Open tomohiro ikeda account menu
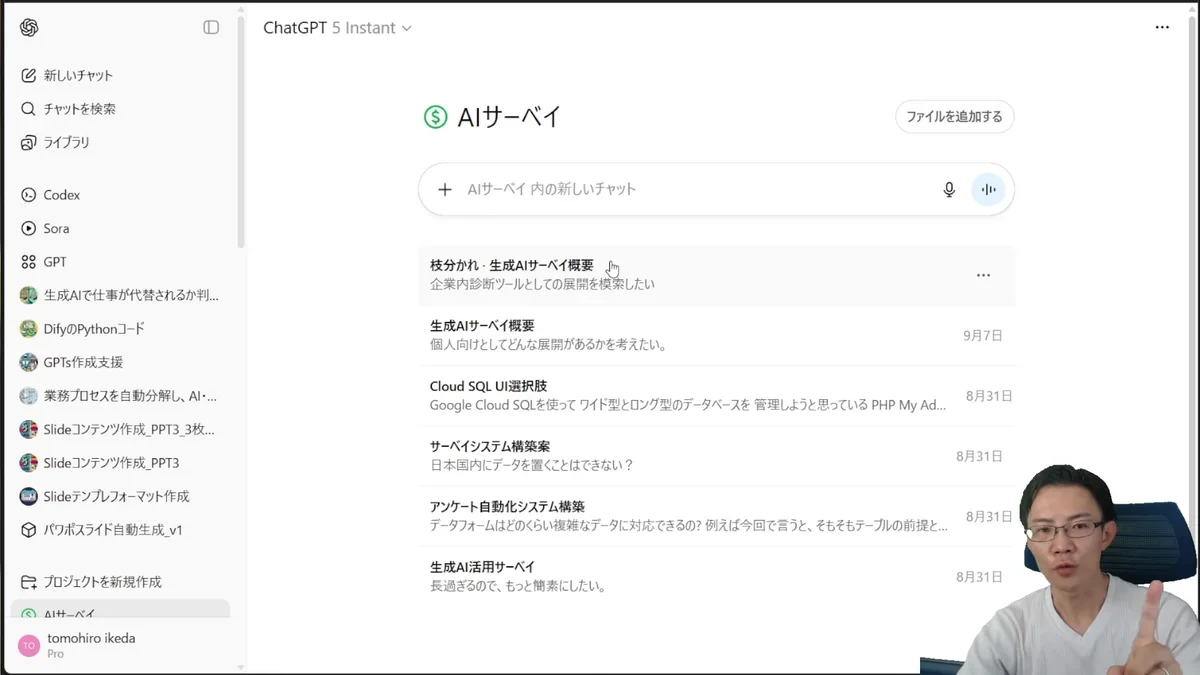The height and width of the screenshot is (675, 1200). click(120, 646)
